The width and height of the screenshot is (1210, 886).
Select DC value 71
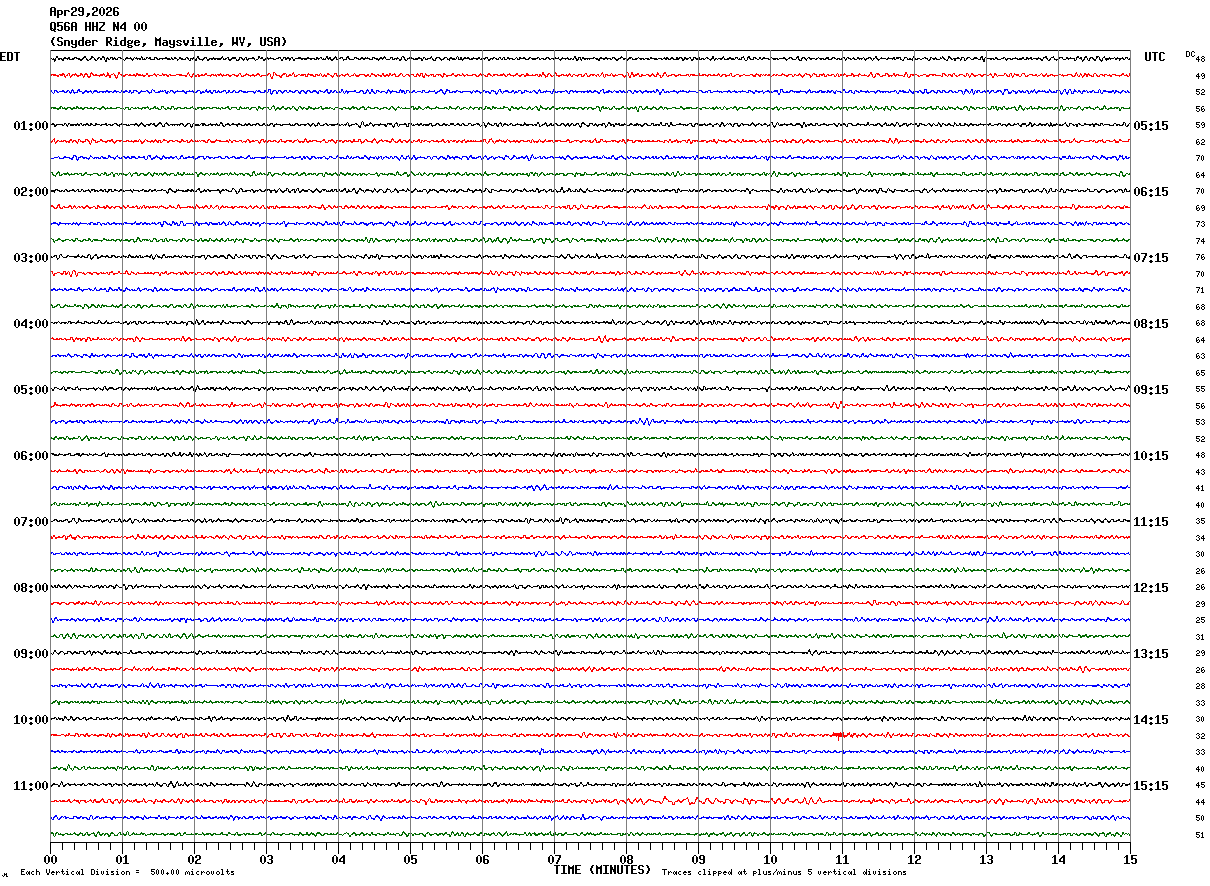(1200, 290)
